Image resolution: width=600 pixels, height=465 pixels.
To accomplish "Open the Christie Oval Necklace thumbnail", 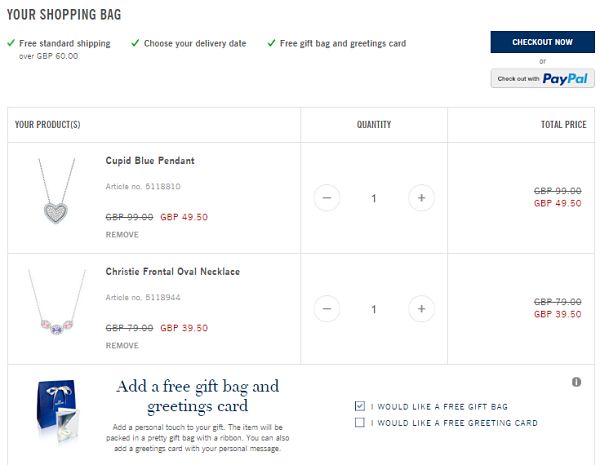I will click(x=56, y=302).
